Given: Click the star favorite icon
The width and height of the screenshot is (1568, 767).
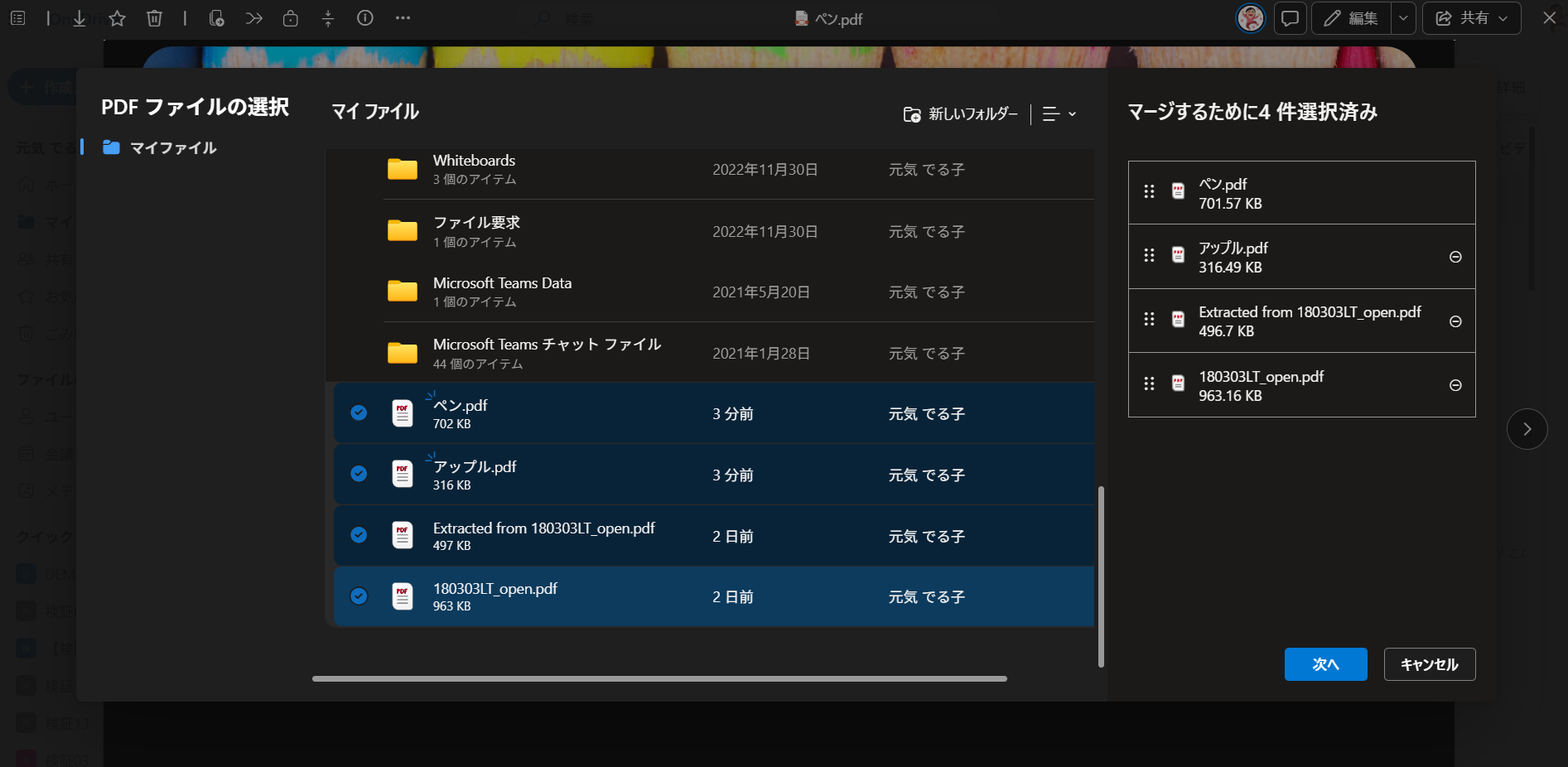Looking at the screenshot, I should point(117,18).
